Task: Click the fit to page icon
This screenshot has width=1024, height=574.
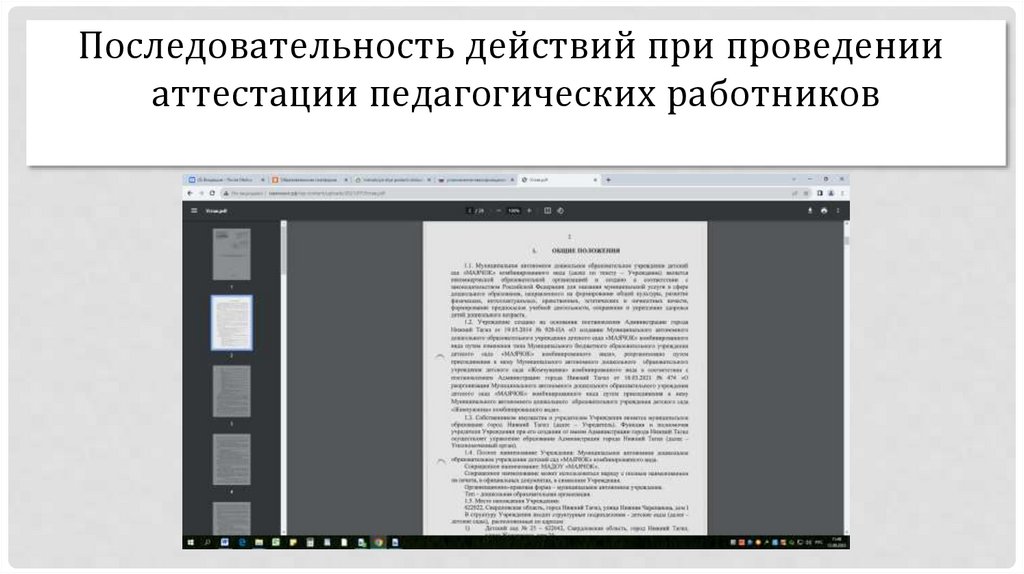Action: [x=547, y=211]
